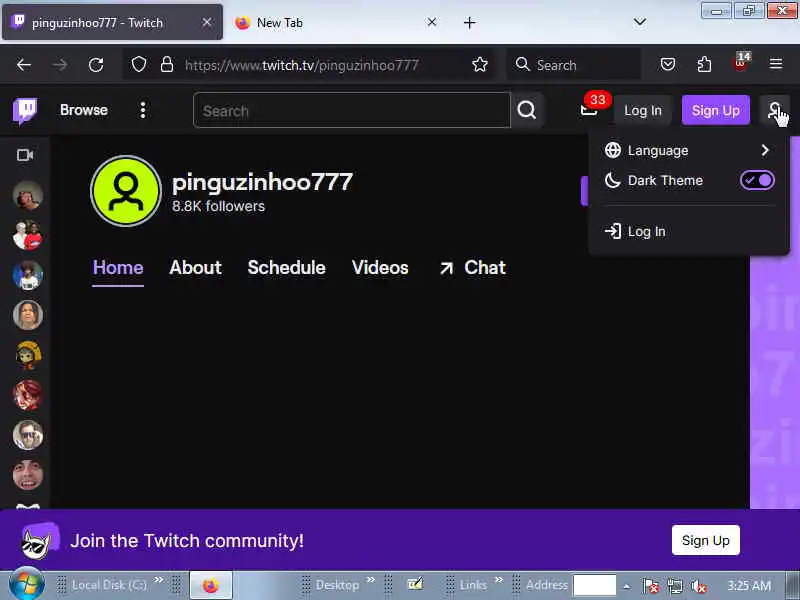Switch to the About tab
This screenshot has height=600, width=800.
tap(195, 268)
